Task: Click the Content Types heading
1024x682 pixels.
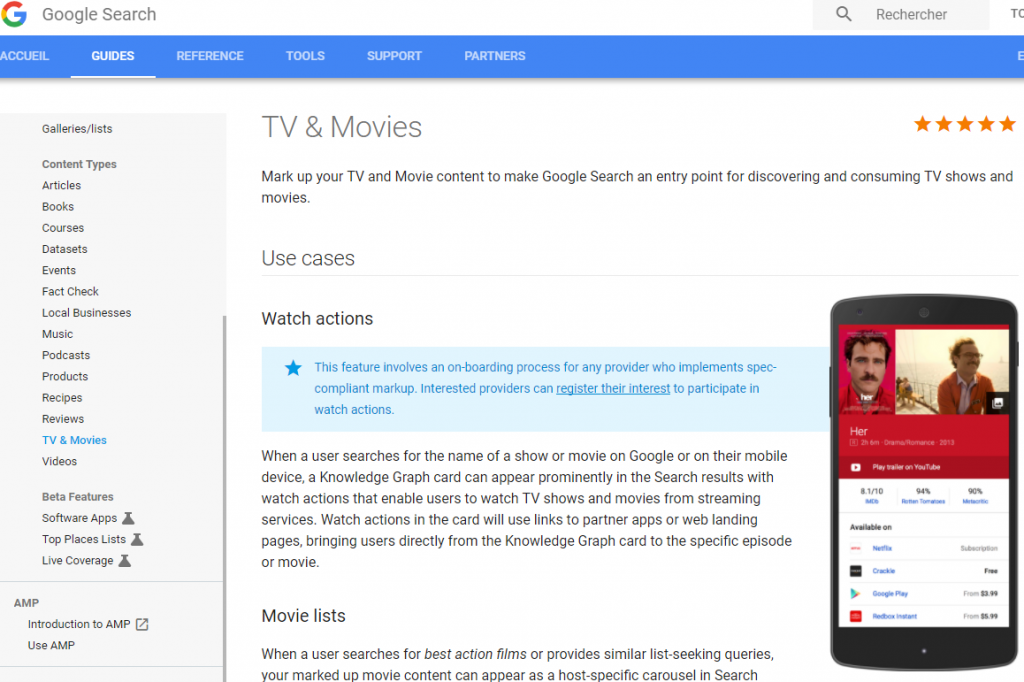Action: pyautogui.click(x=79, y=164)
